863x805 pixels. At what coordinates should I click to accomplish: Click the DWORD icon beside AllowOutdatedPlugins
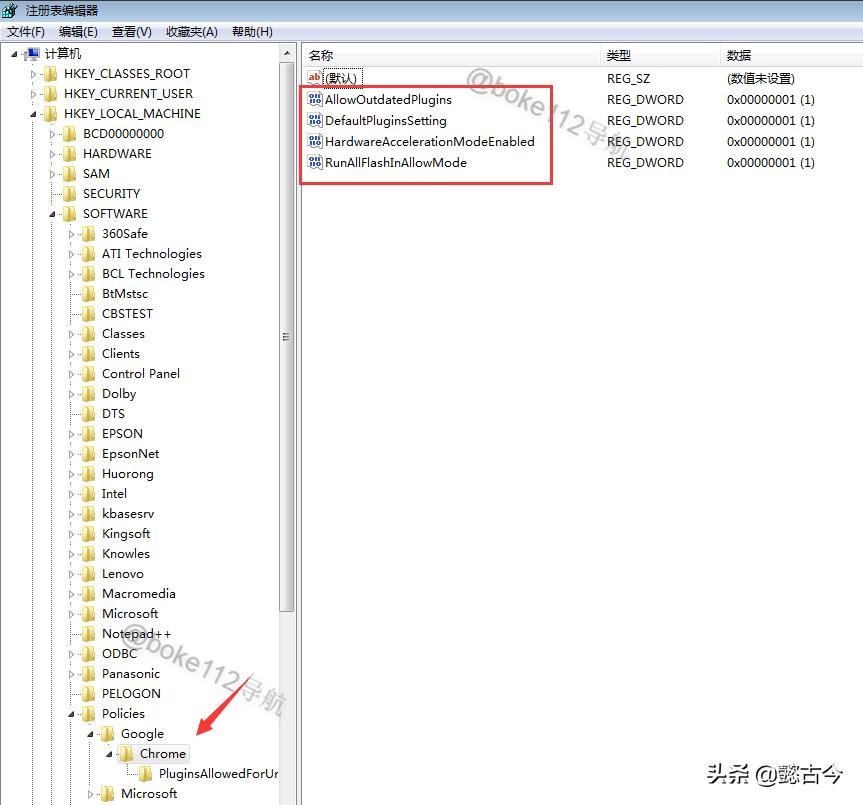click(315, 99)
